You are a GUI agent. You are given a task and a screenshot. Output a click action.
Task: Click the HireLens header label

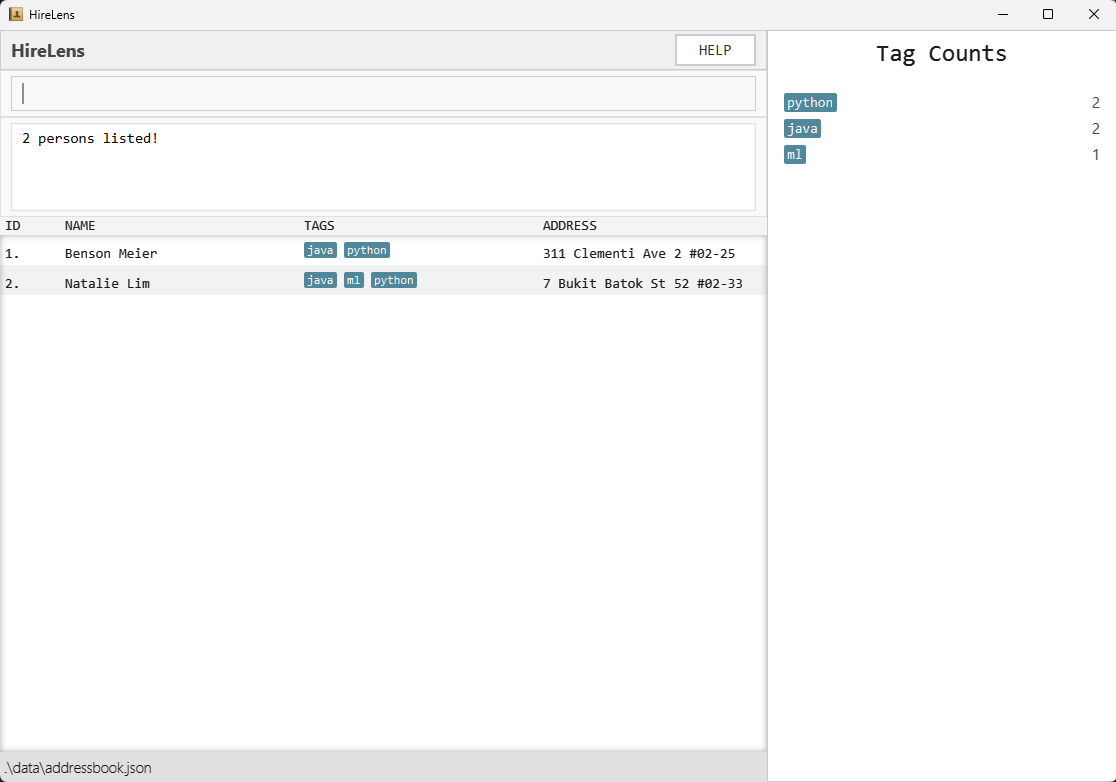click(x=47, y=50)
